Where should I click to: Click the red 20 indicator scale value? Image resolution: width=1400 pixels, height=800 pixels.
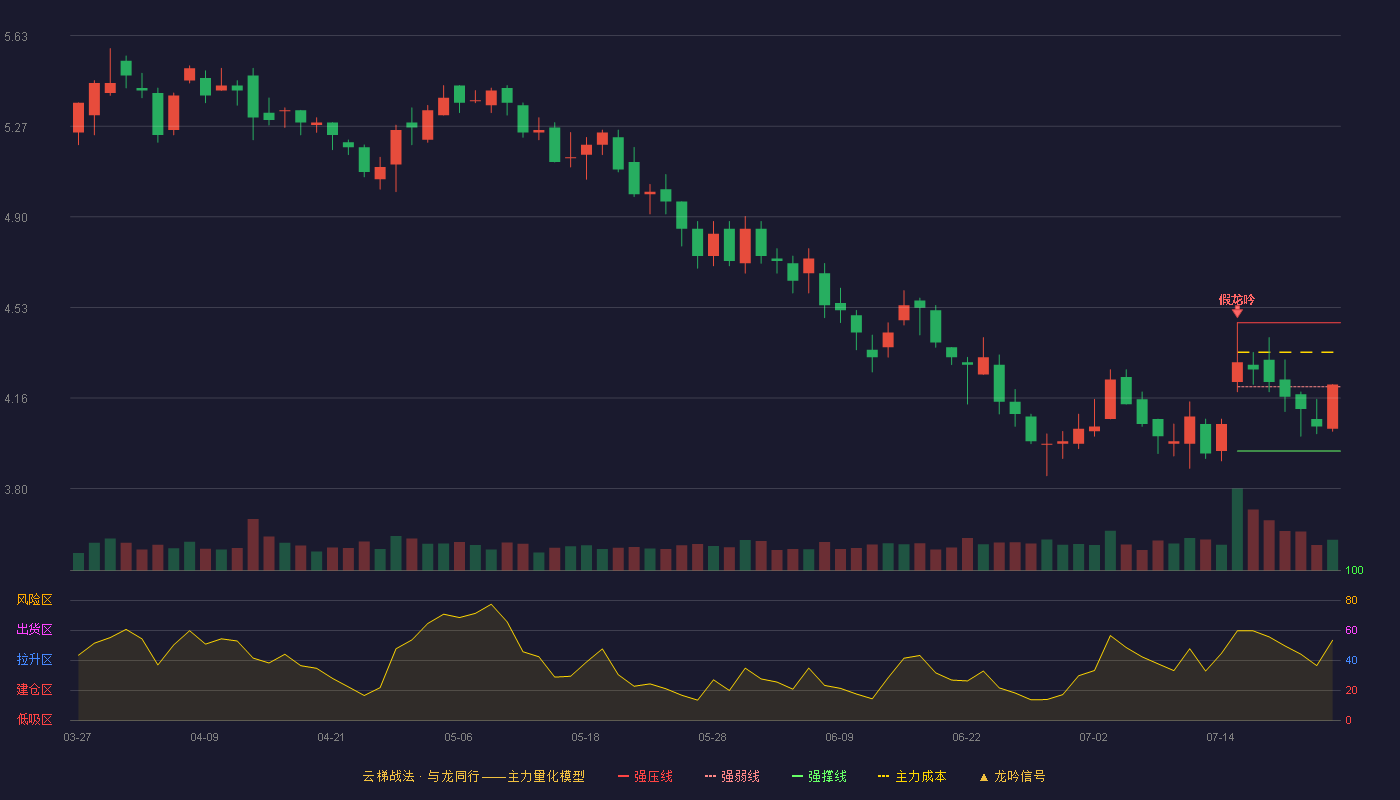pos(1351,691)
